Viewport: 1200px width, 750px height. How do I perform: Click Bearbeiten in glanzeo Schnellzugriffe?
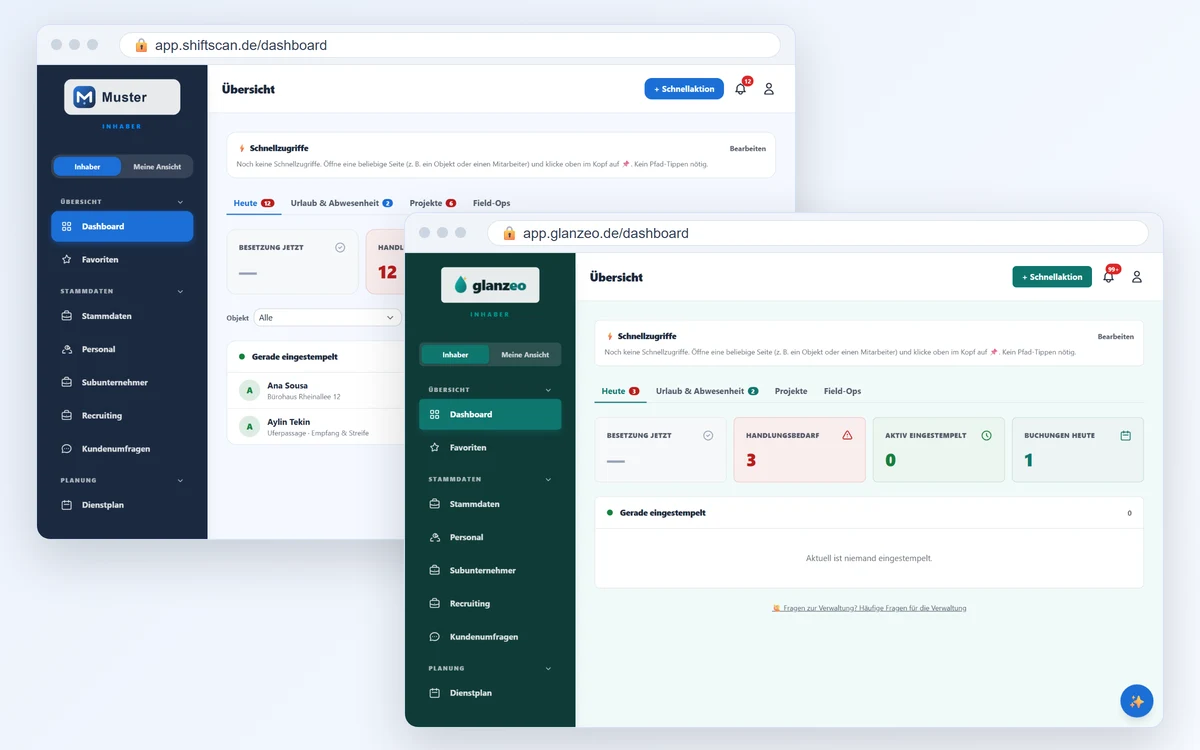click(x=1116, y=336)
